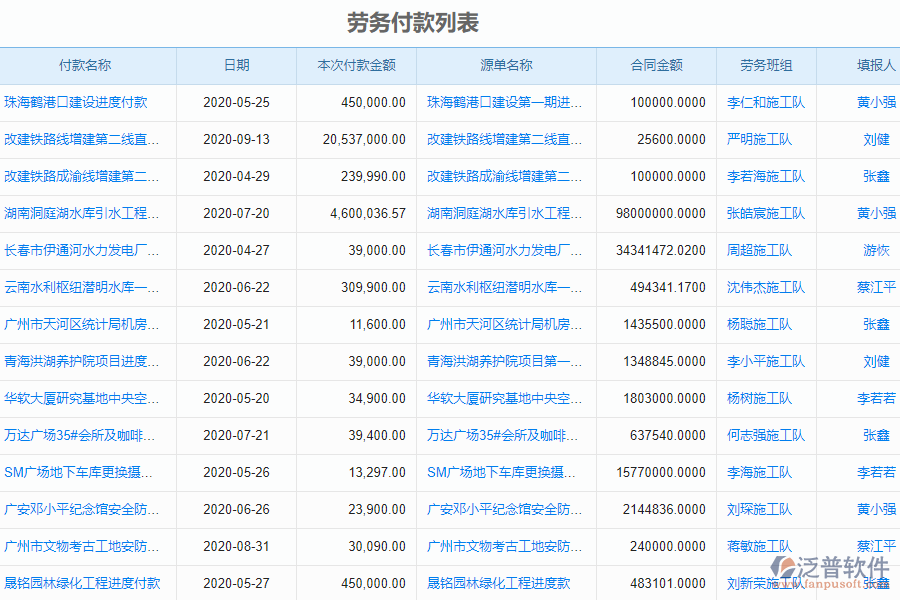
Task: Open labor team 周超施工队
Action: point(759,250)
